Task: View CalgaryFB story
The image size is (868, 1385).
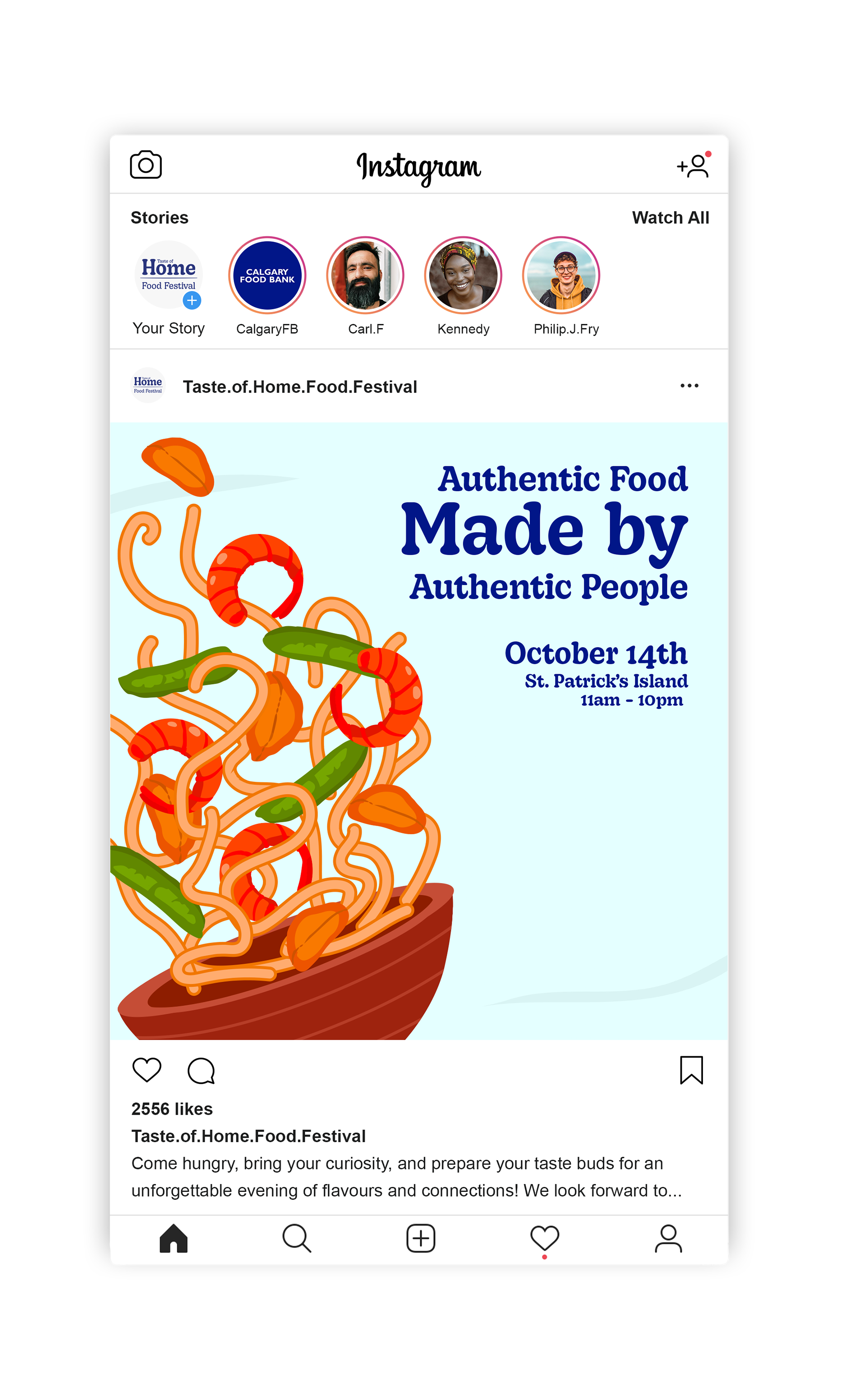Action: 267,275
